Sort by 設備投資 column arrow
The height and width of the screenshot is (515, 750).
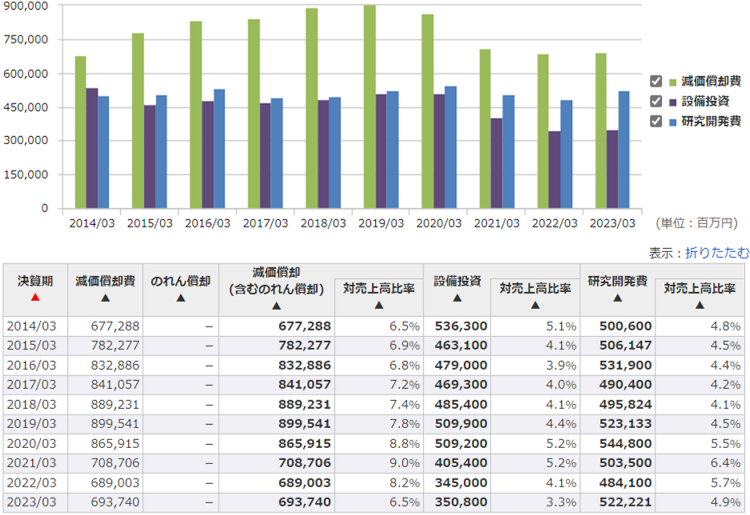pos(456,298)
